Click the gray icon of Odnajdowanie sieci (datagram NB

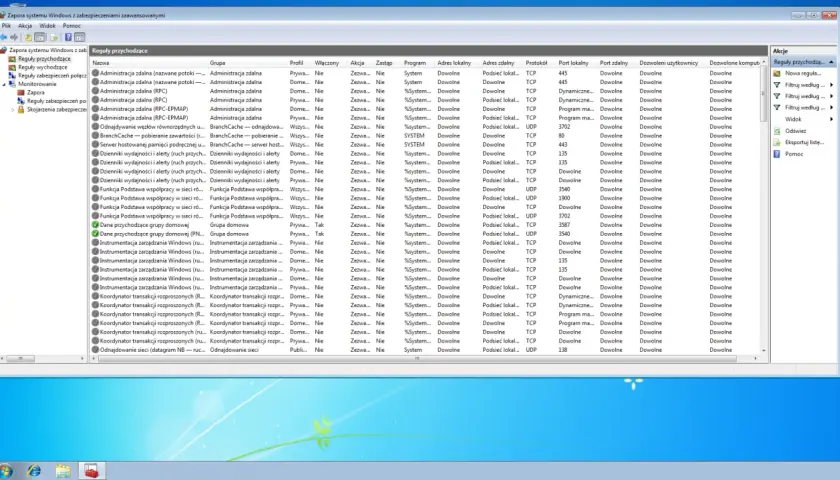pyautogui.click(x=95, y=349)
